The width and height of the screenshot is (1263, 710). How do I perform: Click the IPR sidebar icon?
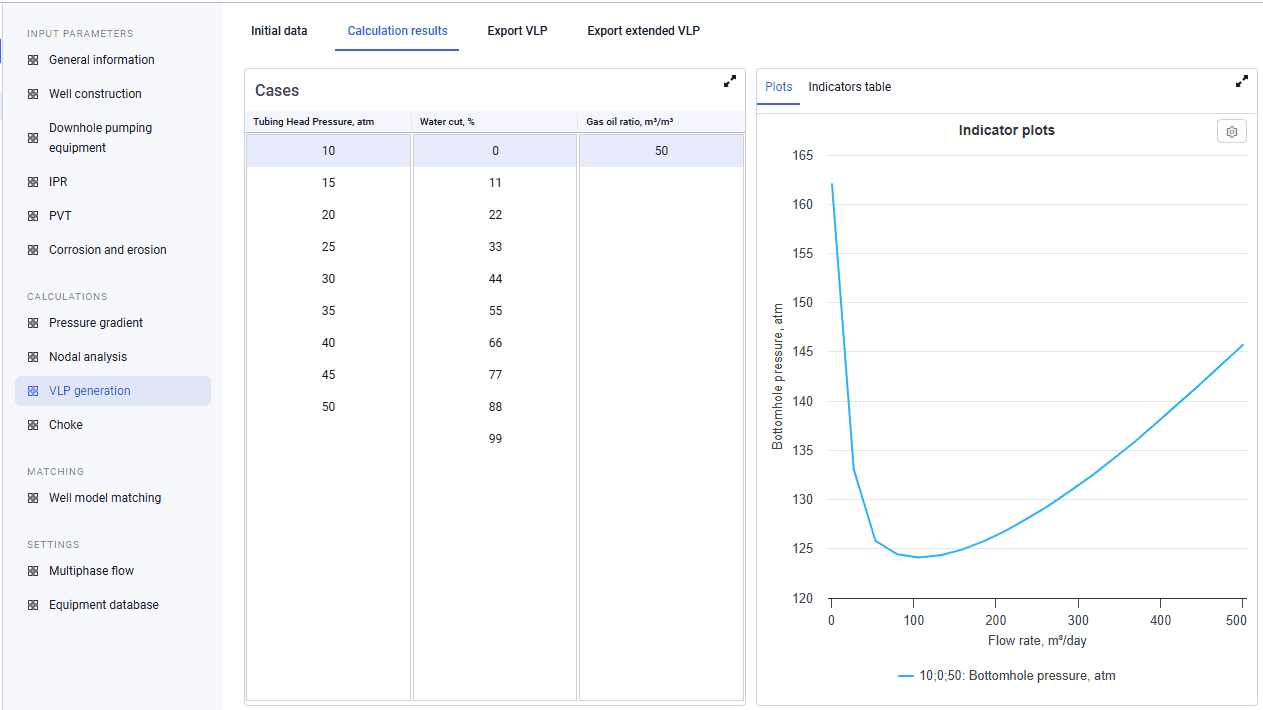(x=33, y=182)
